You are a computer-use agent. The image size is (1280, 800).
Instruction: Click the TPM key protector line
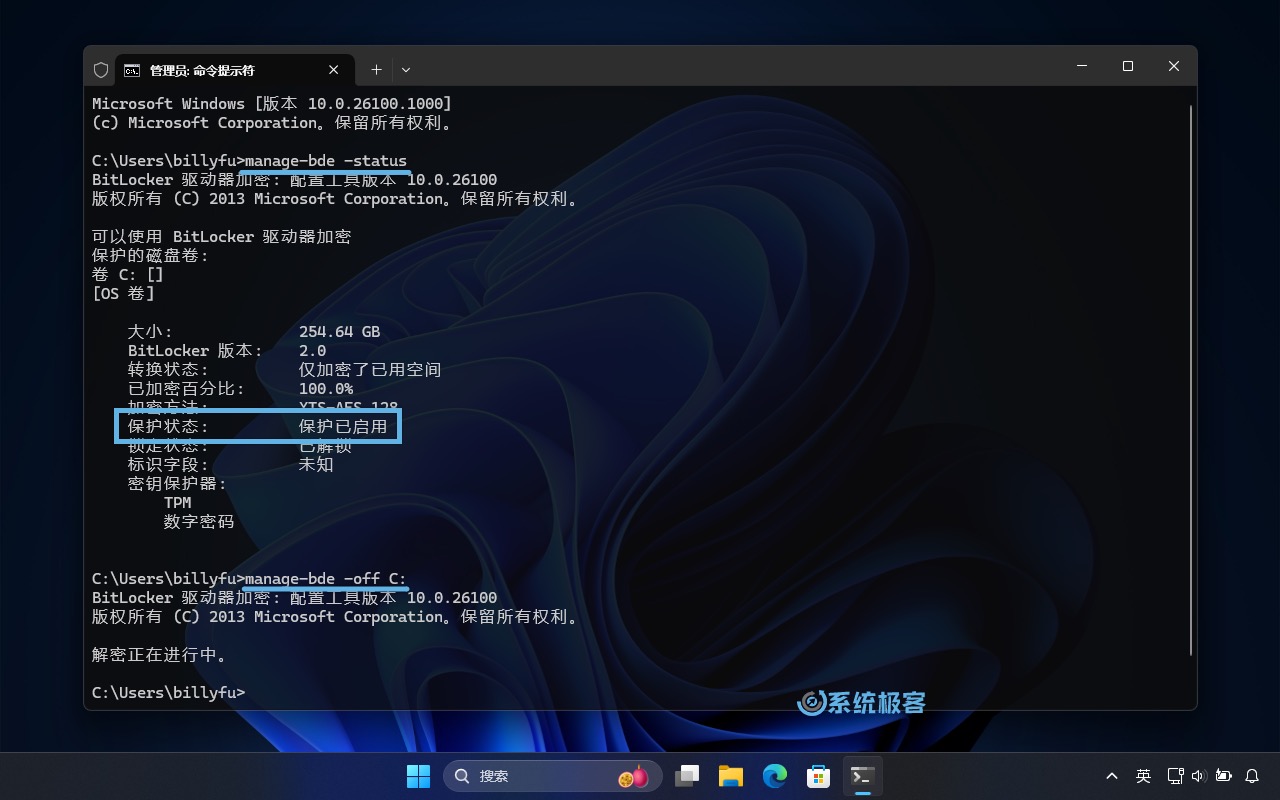178,503
